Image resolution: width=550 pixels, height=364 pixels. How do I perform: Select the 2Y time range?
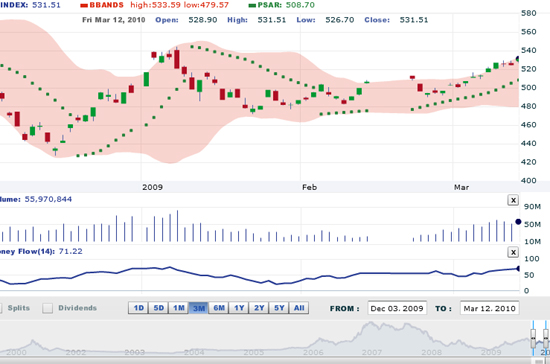(x=259, y=308)
